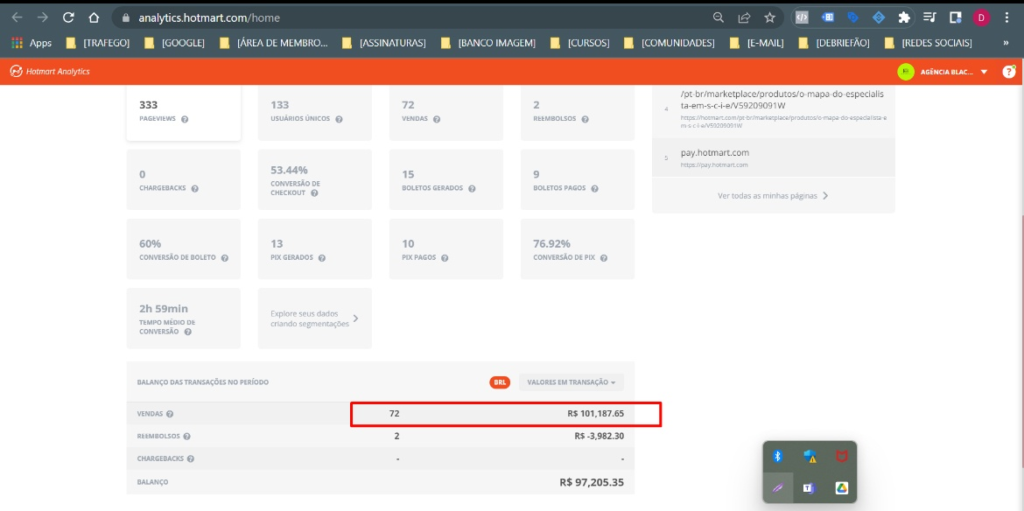Click the Bluetooth tray icon
The height and width of the screenshot is (511, 1024).
coord(777,456)
